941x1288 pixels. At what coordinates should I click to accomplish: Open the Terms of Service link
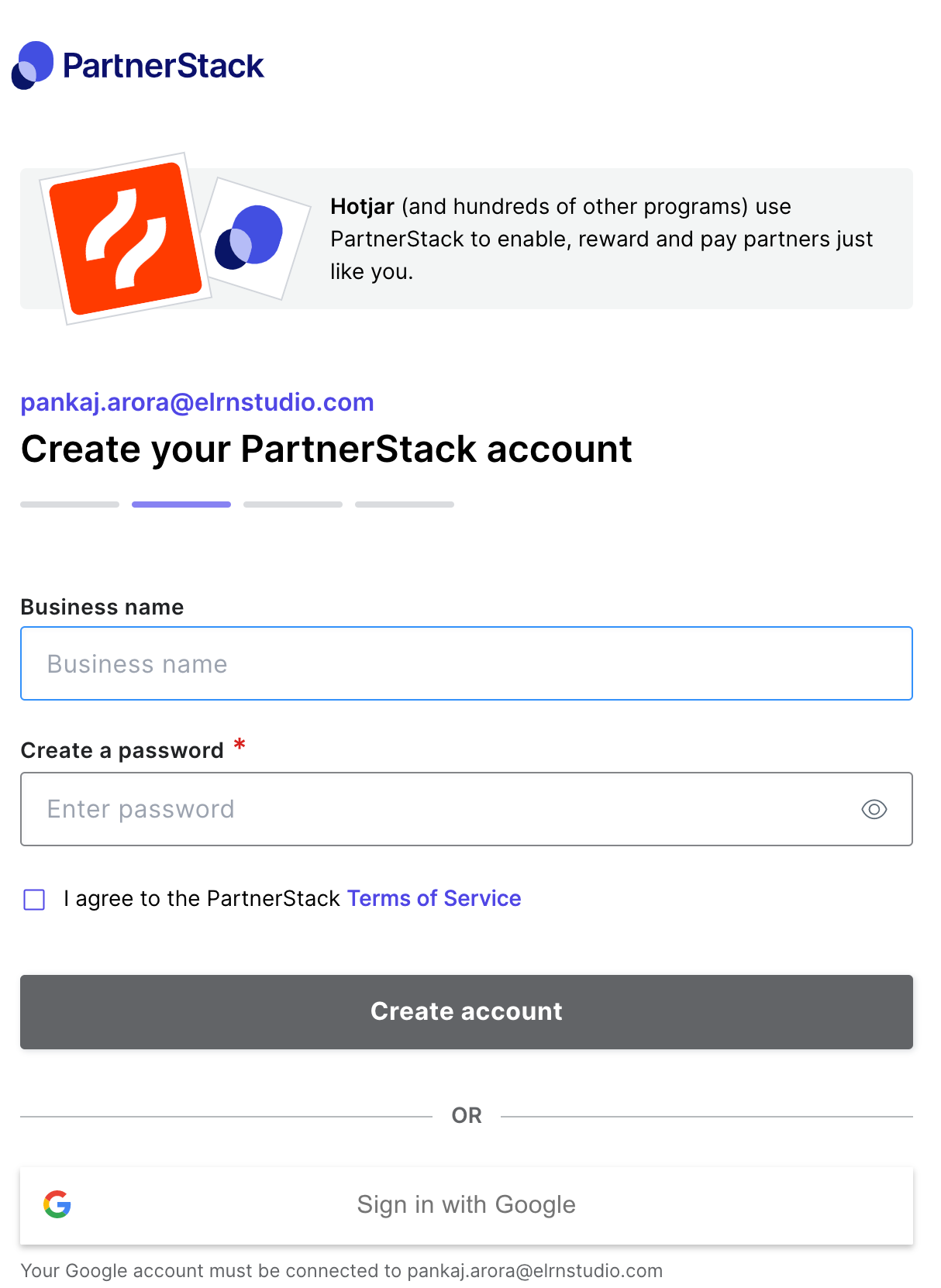click(x=434, y=898)
